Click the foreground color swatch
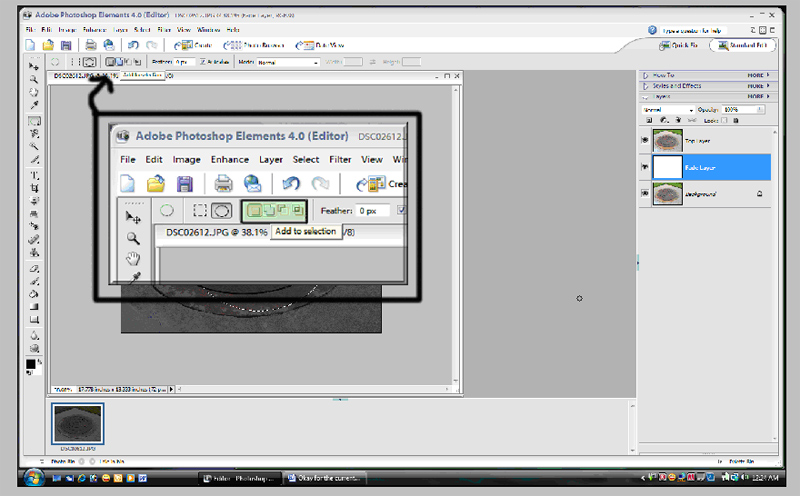Image resolution: width=800 pixels, height=496 pixels. (30, 364)
